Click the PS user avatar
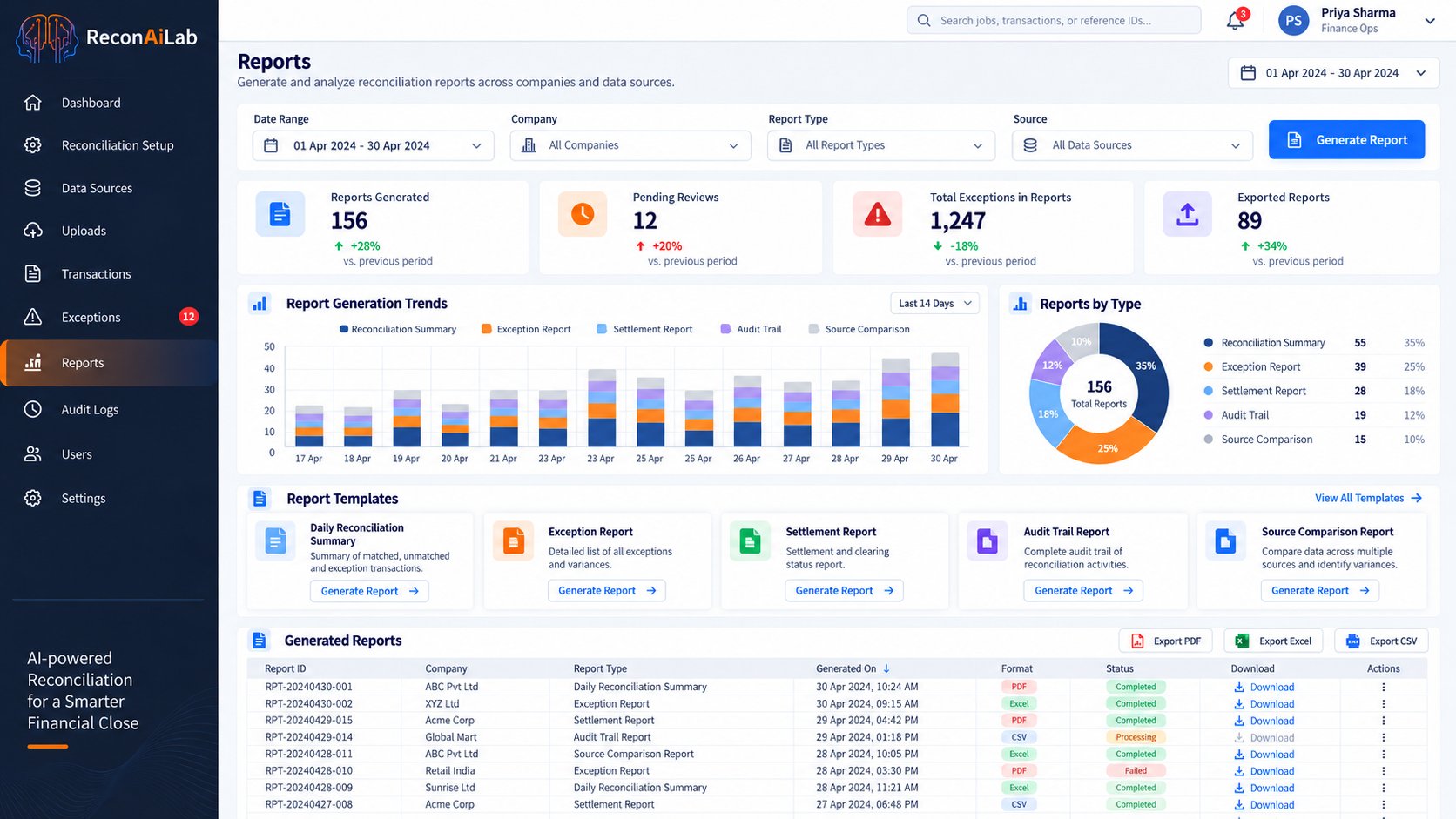Viewport: 1456px width, 819px height. (x=1293, y=21)
